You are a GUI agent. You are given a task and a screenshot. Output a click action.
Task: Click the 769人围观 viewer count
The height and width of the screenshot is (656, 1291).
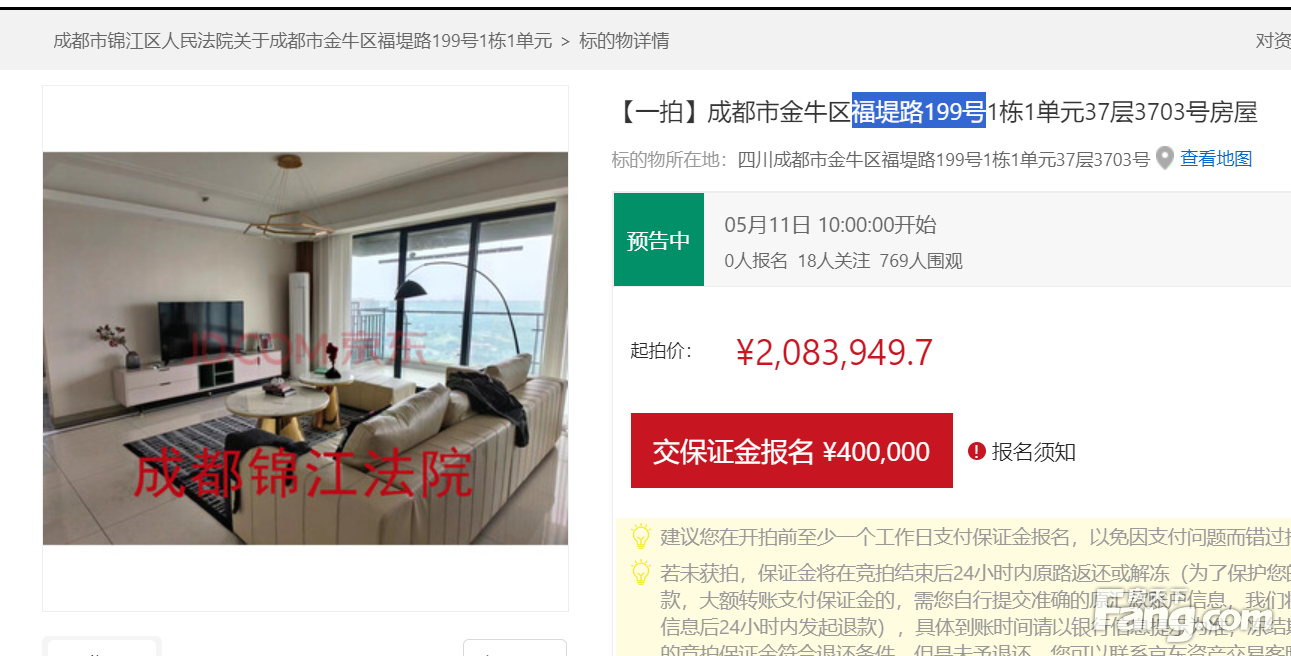click(x=921, y=261)
